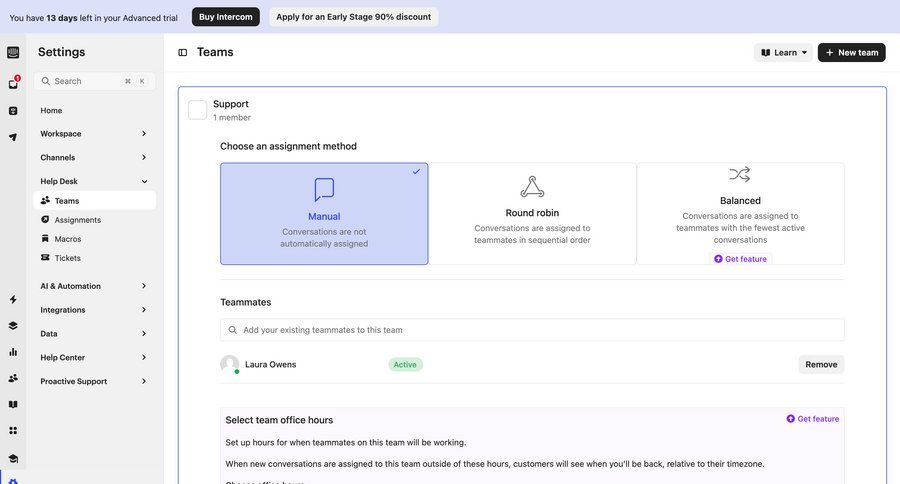Click the 'Select team office hours' heading

point(279,420)
